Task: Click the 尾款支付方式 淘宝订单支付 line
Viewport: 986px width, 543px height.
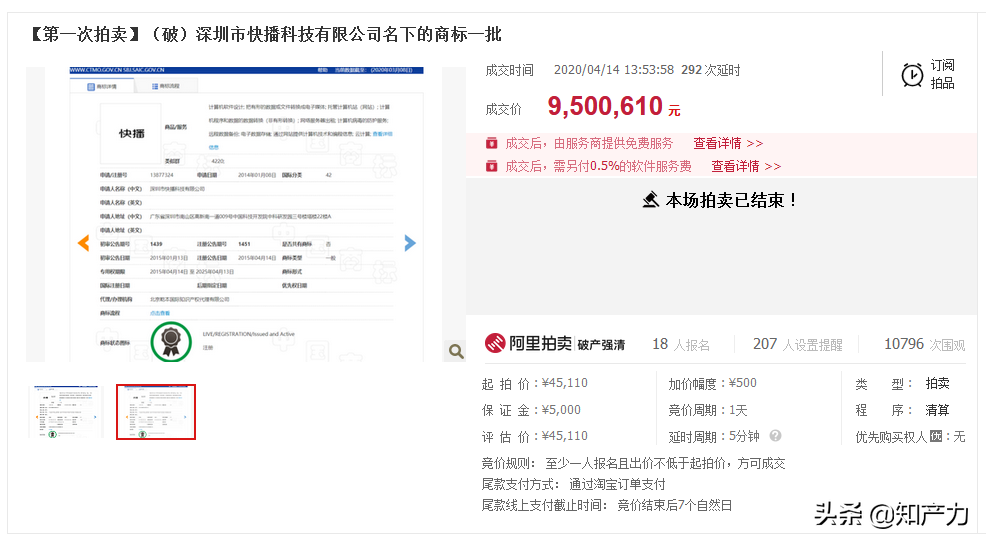Action: tap(573, 485)
